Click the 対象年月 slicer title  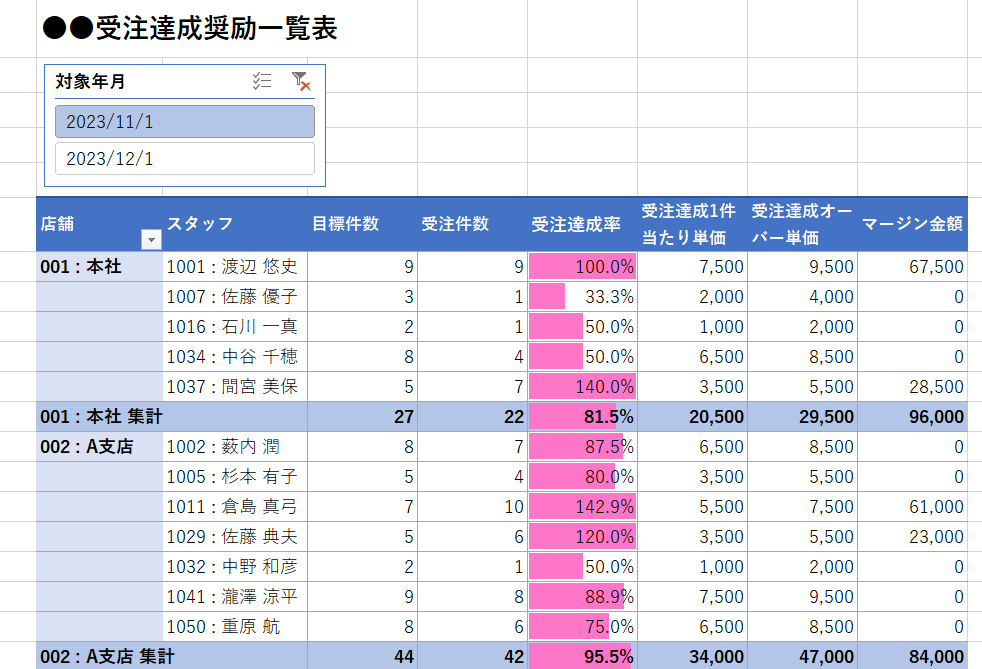tap(91, 81)
